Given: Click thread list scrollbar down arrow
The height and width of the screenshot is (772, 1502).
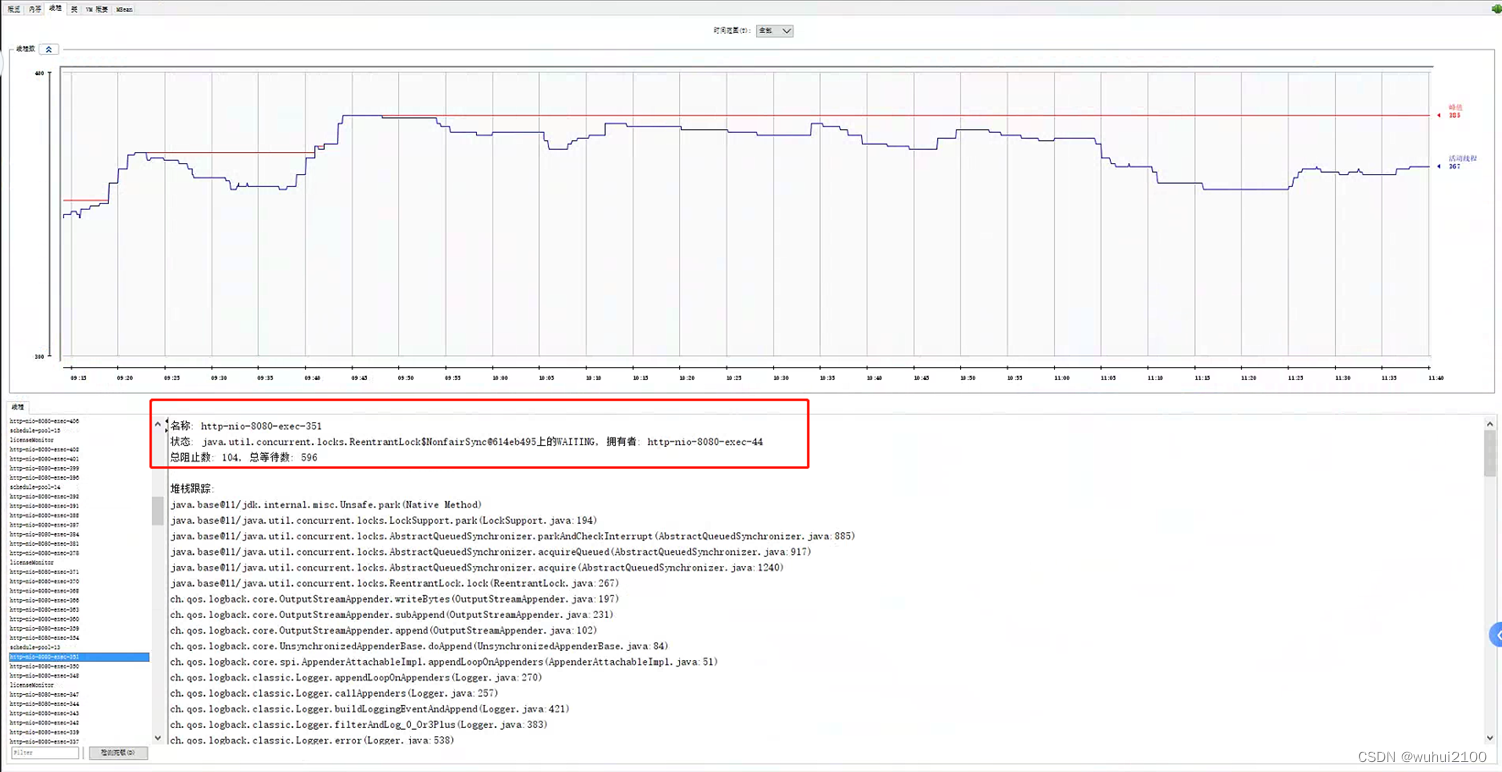Looking at the screenshot, I should pos(158,738).
